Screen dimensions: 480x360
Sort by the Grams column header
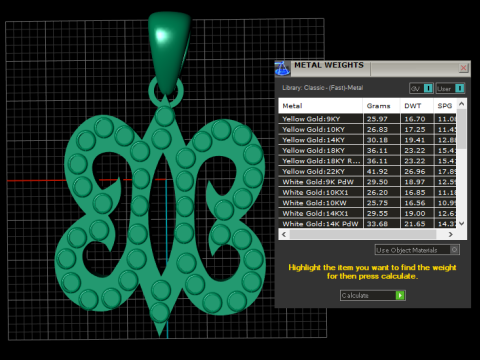click(382, 106)
